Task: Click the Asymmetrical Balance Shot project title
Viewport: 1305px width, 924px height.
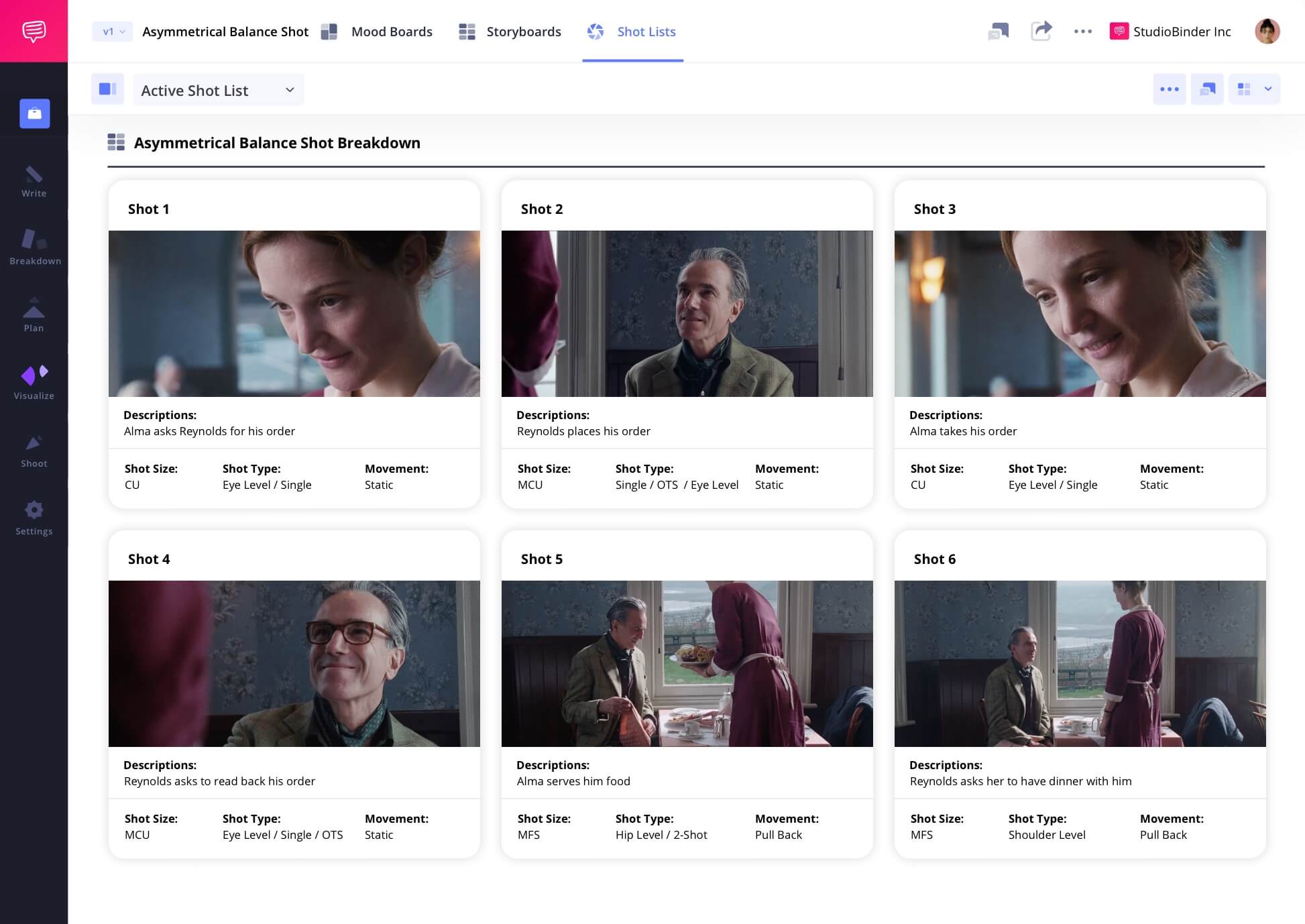Action: [x=225, y=32]
